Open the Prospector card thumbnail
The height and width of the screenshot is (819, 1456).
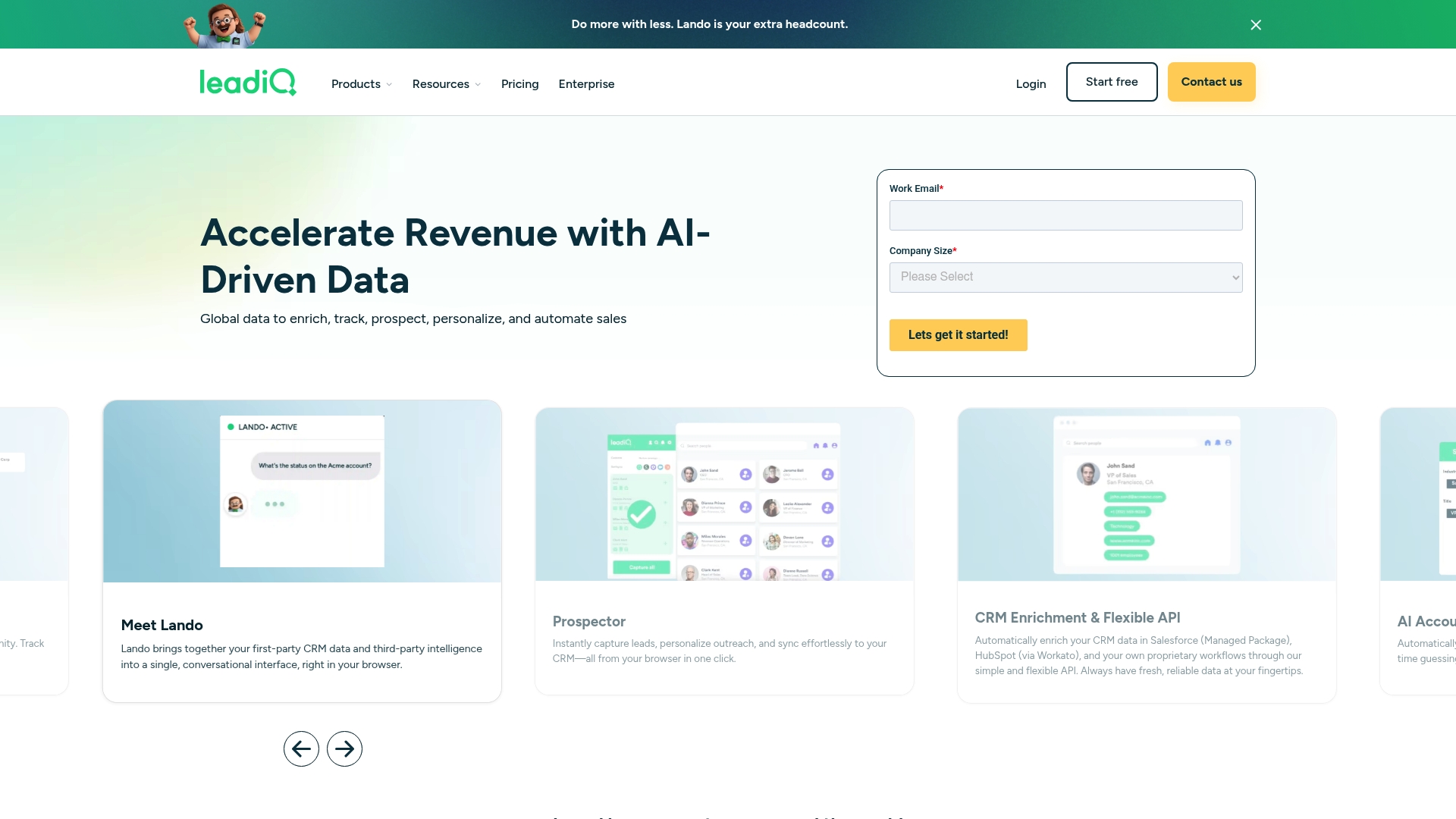point(724,494)
